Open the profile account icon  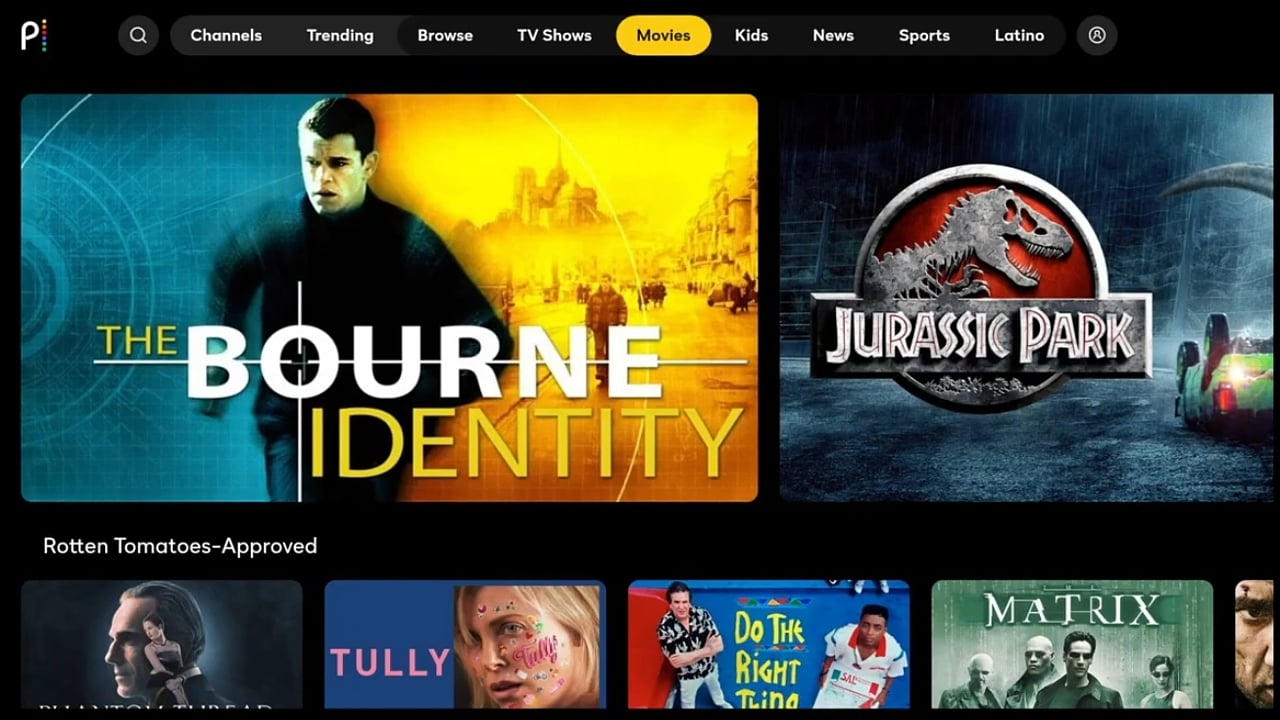tap(1097, 35)
